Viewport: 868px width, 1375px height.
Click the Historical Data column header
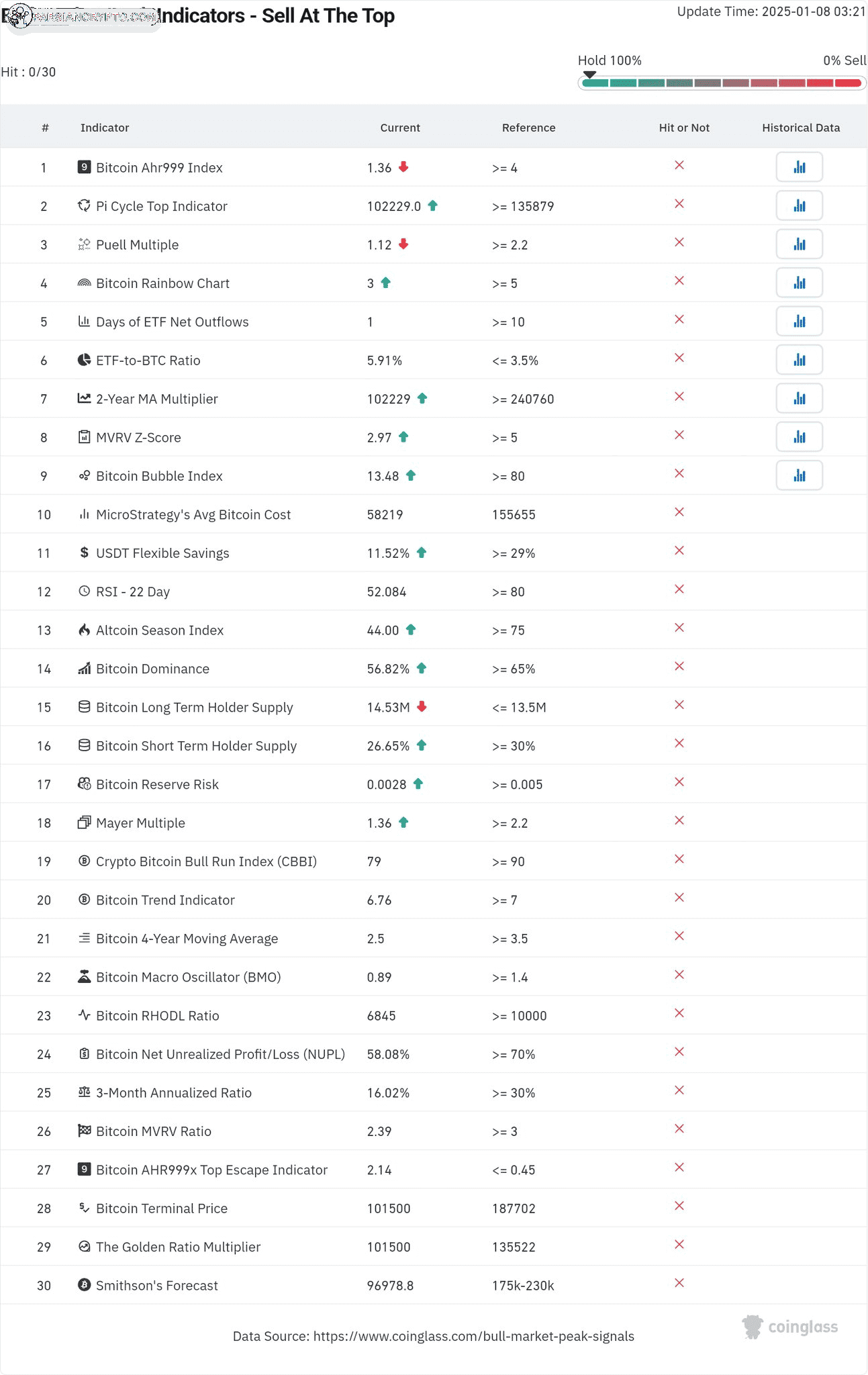[801, 128]
